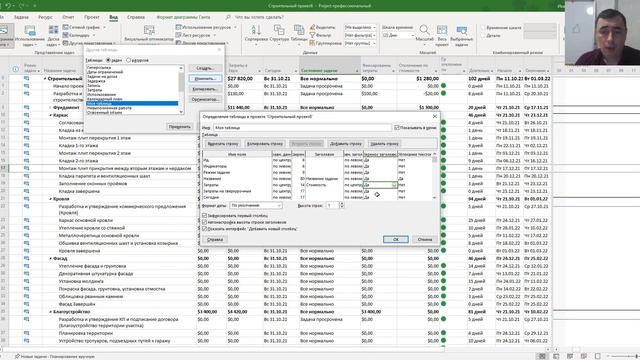Viewport: 640px width, 360px height.
Task: Open the Задача ribbon tab
Action: point(21,17)
